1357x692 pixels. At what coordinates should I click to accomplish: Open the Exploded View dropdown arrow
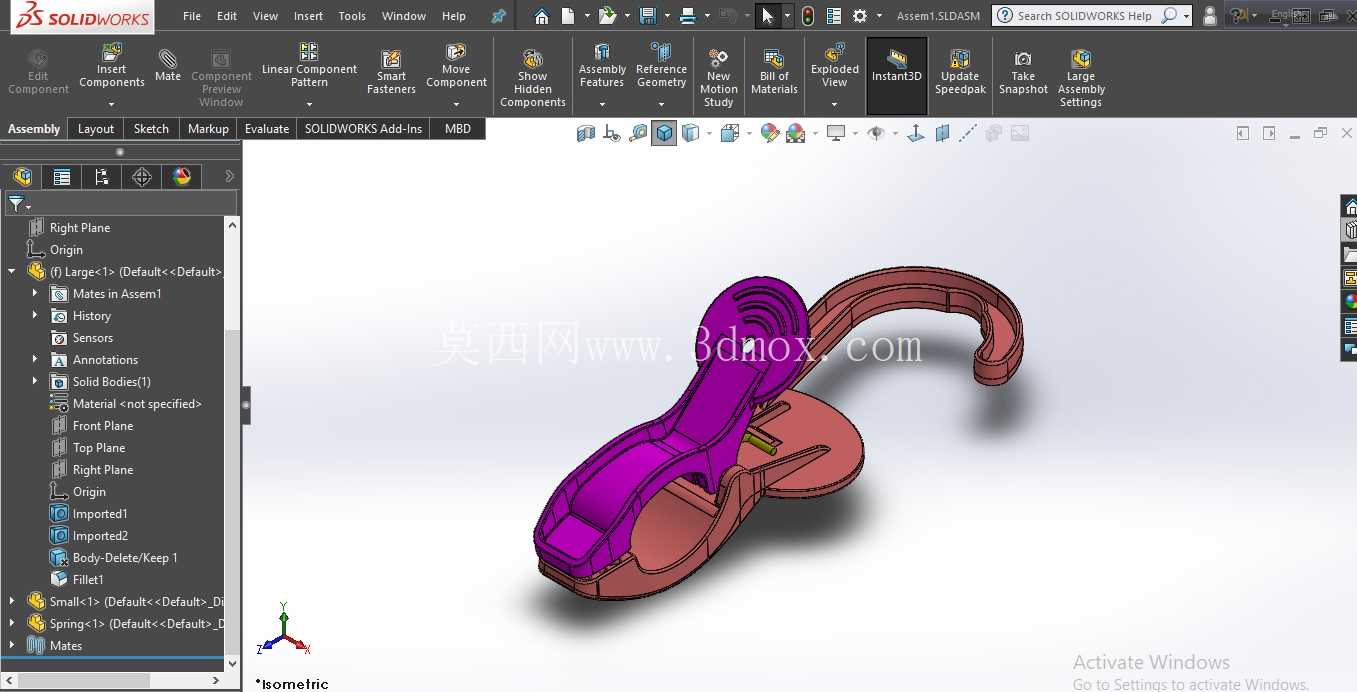pyautogui.click(x=835, y=104)
